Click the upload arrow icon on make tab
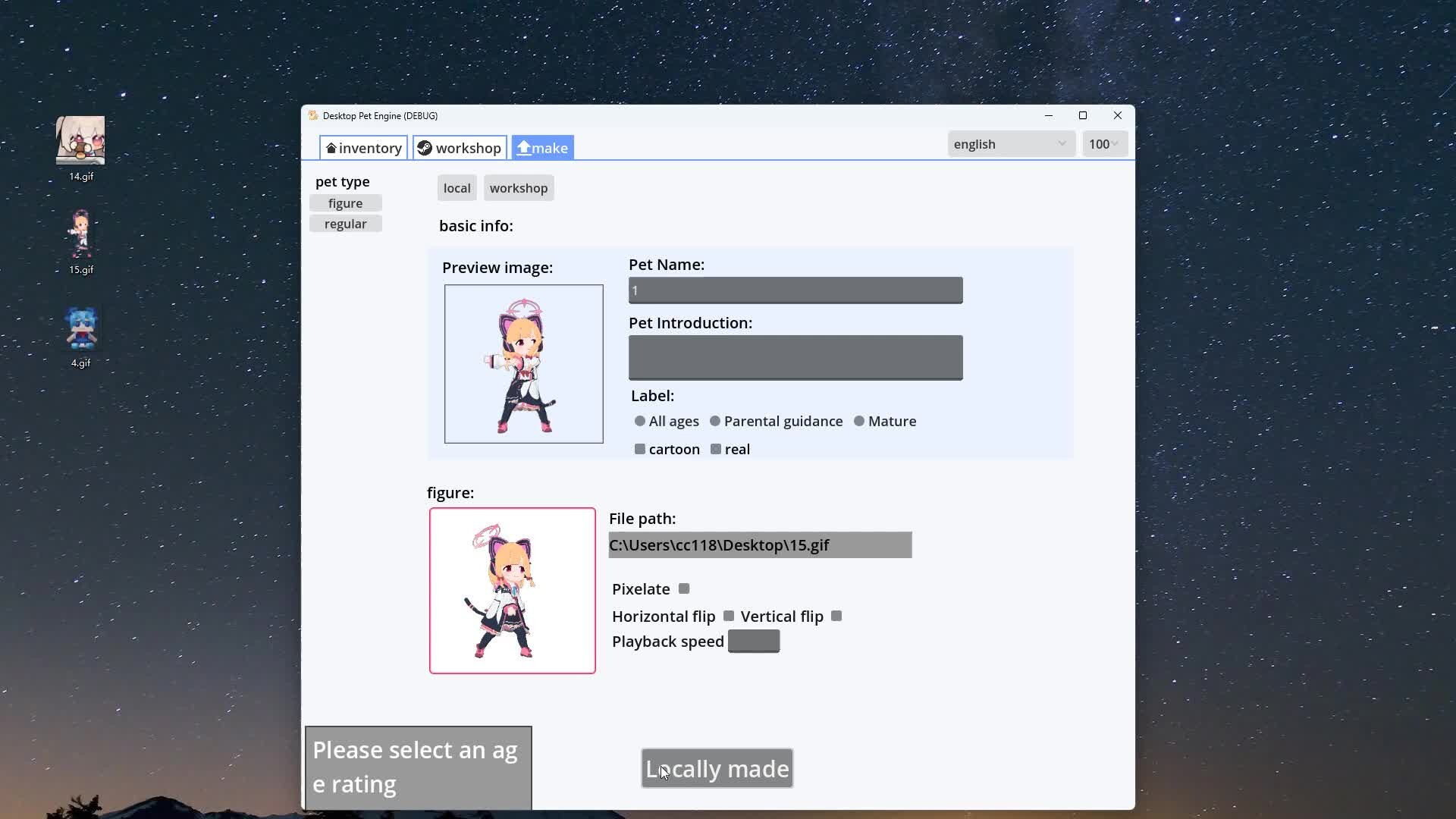Image resolution: width=1456 pixels, height=819 pixels. click(524, 148)
